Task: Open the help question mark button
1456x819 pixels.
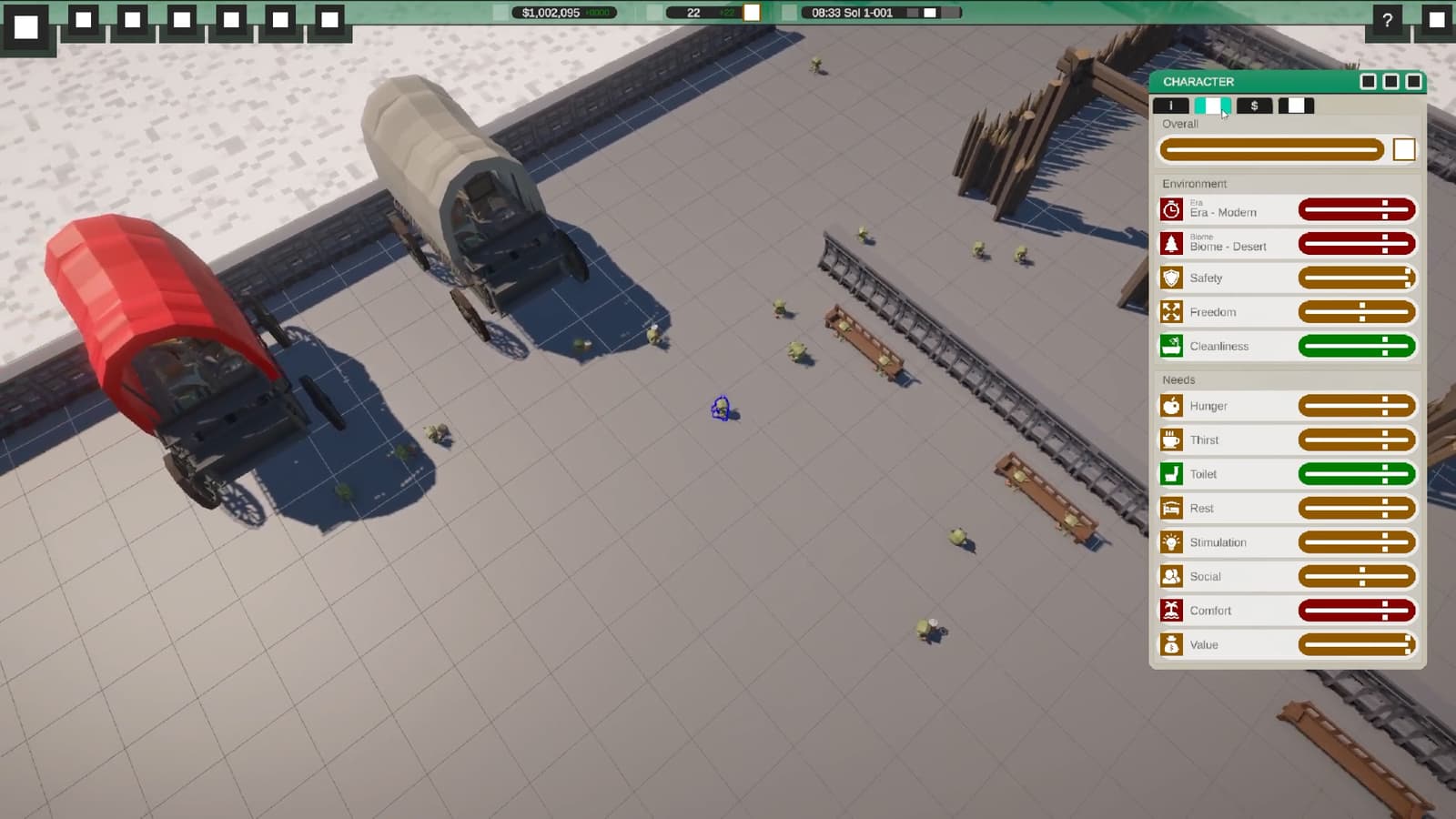Action: pyautogui.click(x=1387, y=20)
